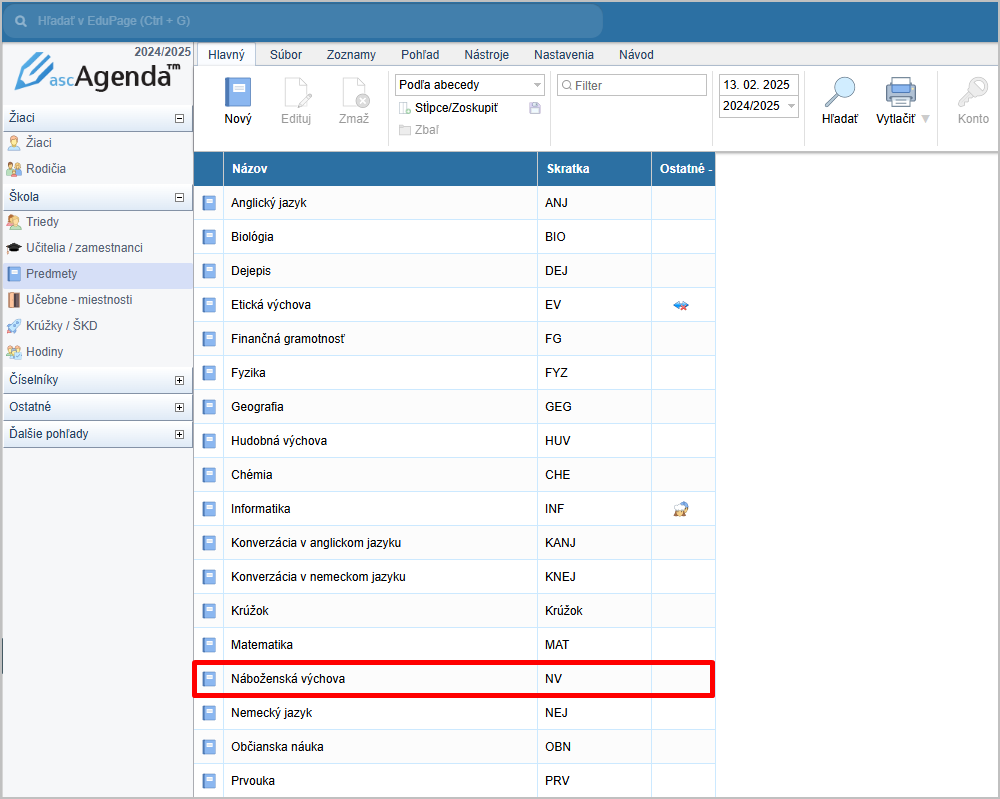Click the save layout icon beside Stĺpce/Zoskupiť
The height and width of the screenshot is (799, 1000).
(x=535, y=108)
